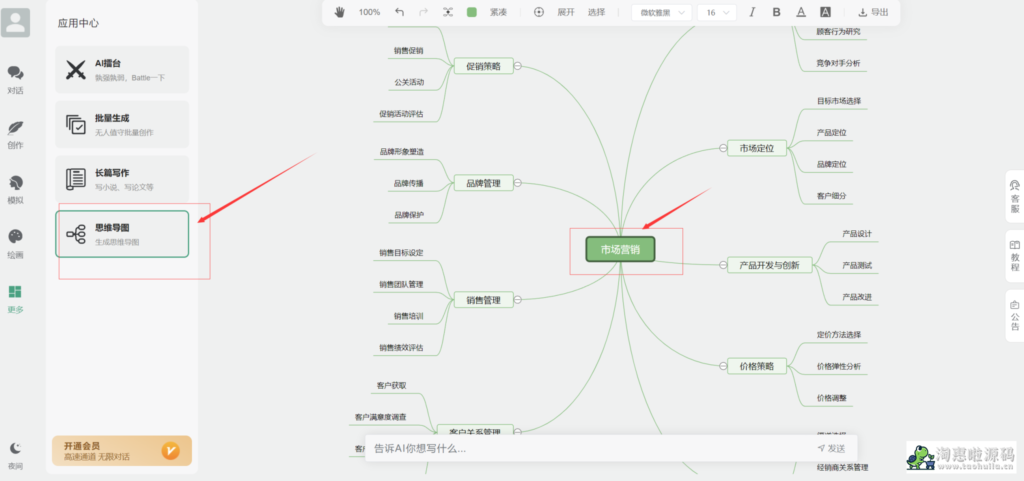Click the 开通会员 membership banner
1024x481 pixels.
[122, 451]
